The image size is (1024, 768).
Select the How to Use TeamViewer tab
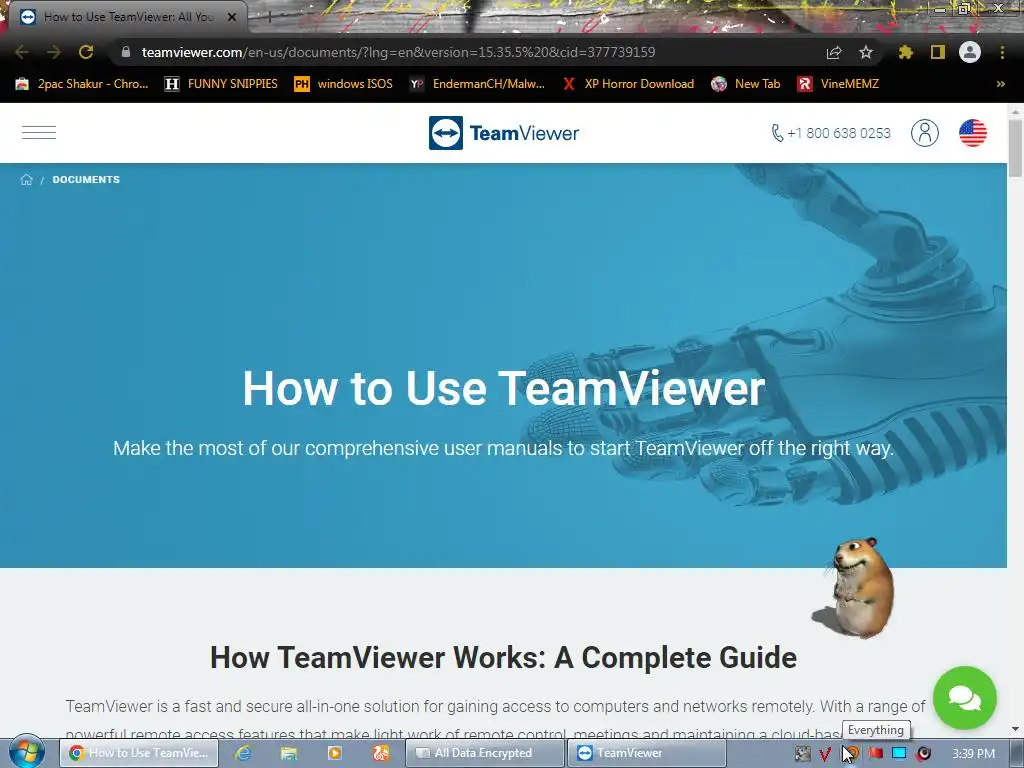[x=129, y=17]
